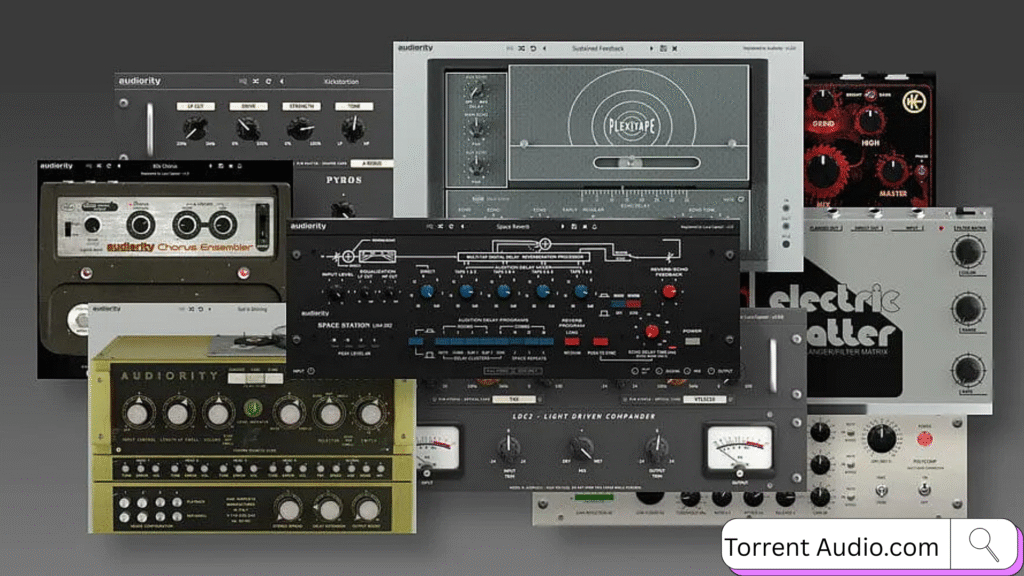Click the undo arrow in the PlexiTape toolbar
Viewport: 1024px width, 576px height.
click(x=532, y=46)
